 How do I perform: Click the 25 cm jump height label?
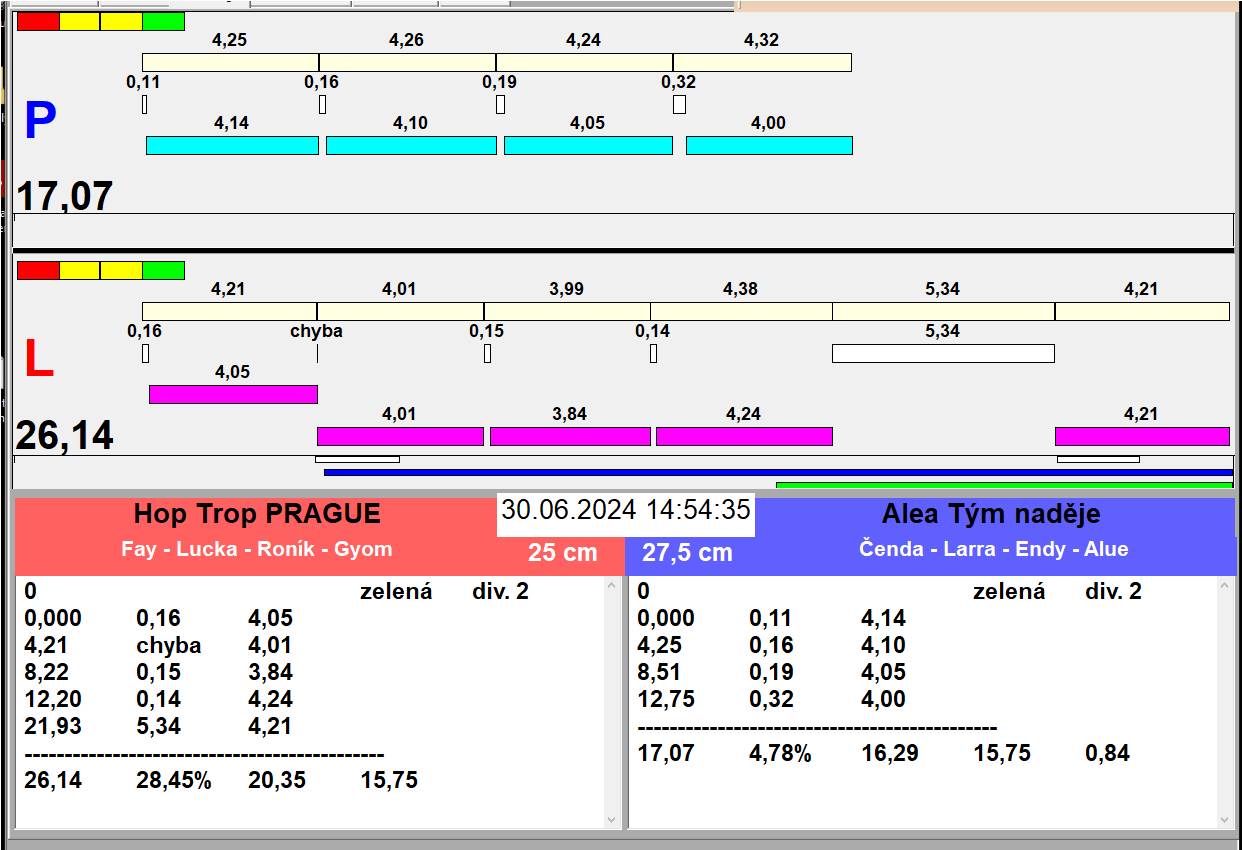(x=562, y=552)
